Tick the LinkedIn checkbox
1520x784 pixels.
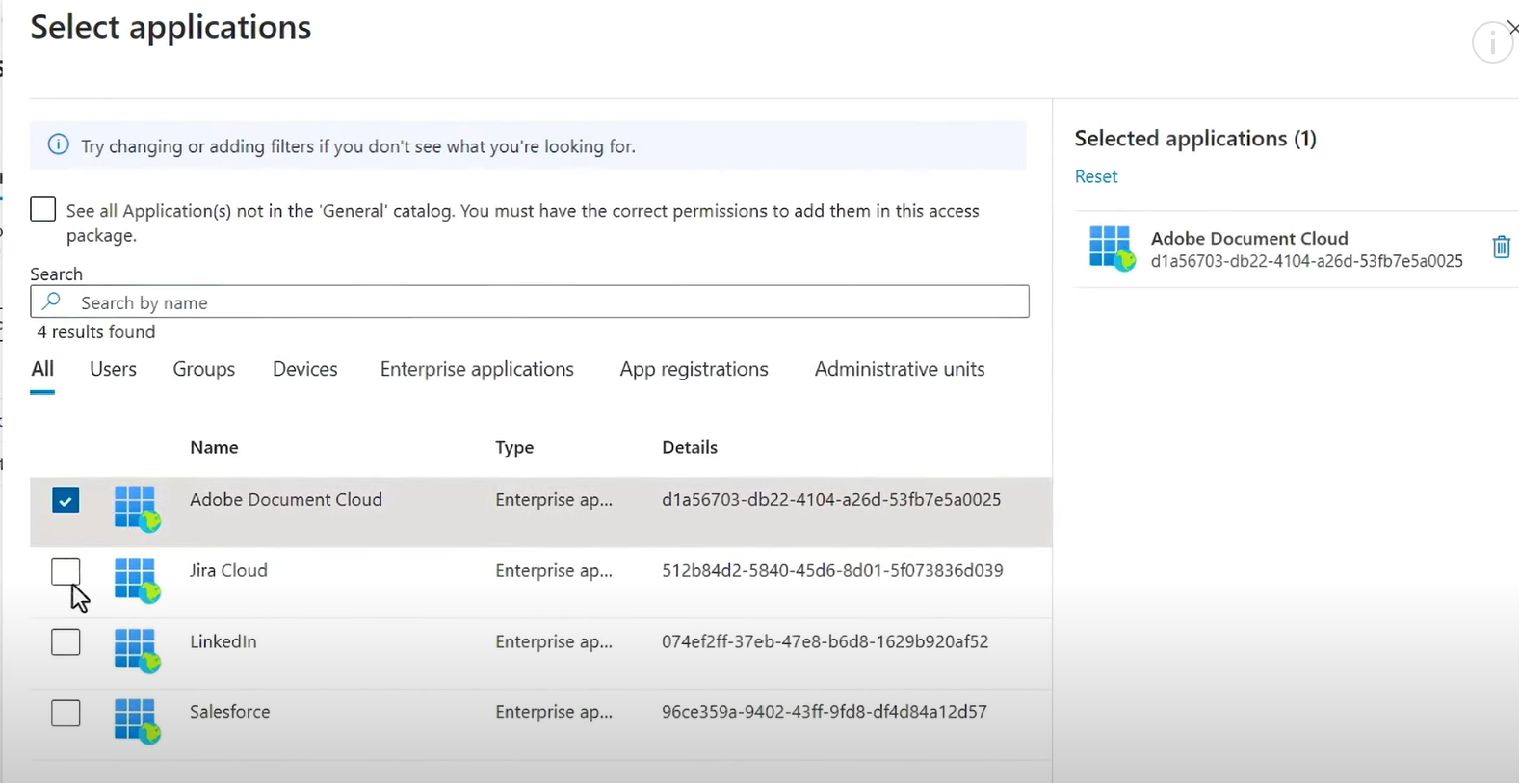pos(66,642)
